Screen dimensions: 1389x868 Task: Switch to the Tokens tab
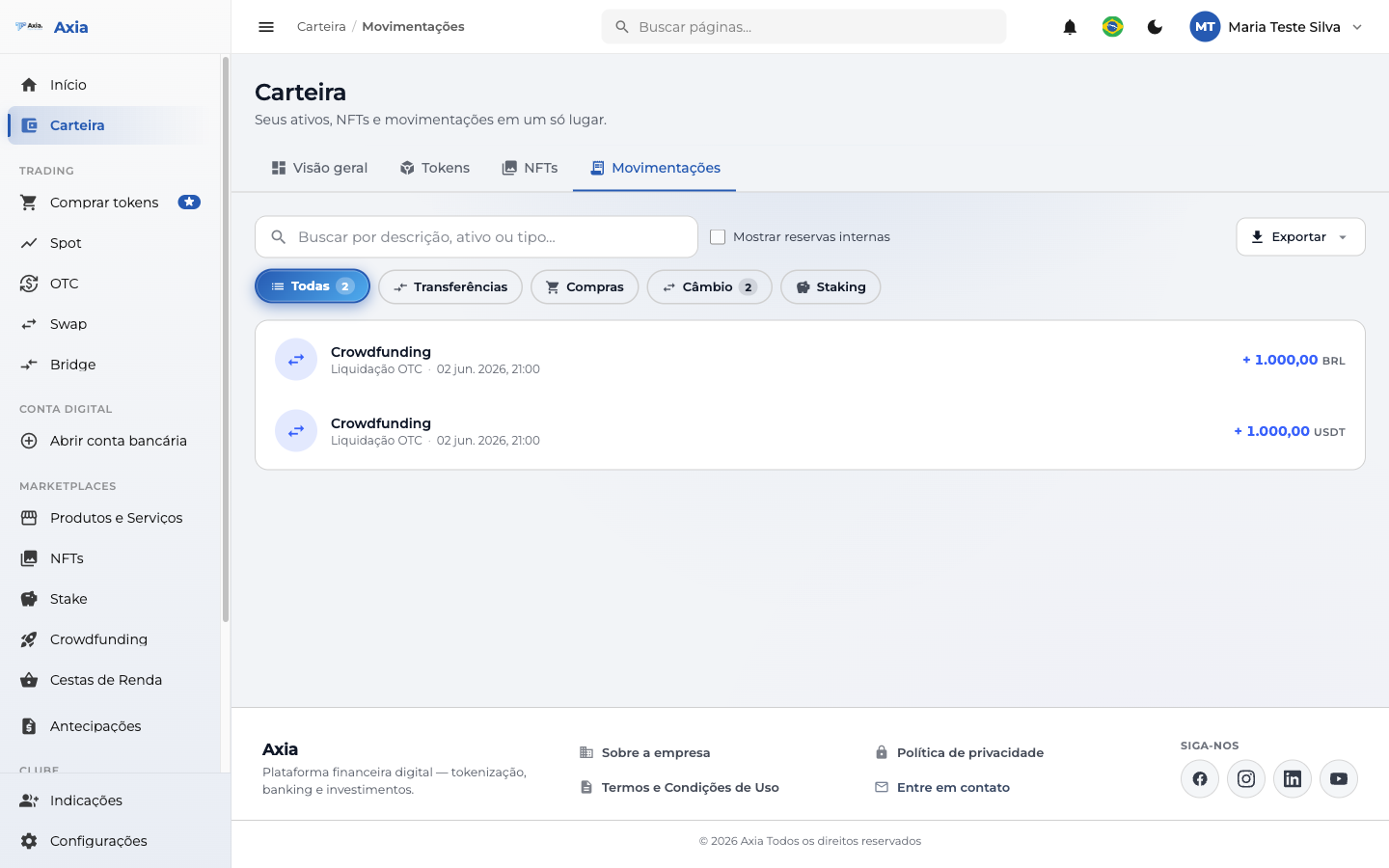click(x=435, y=168)
